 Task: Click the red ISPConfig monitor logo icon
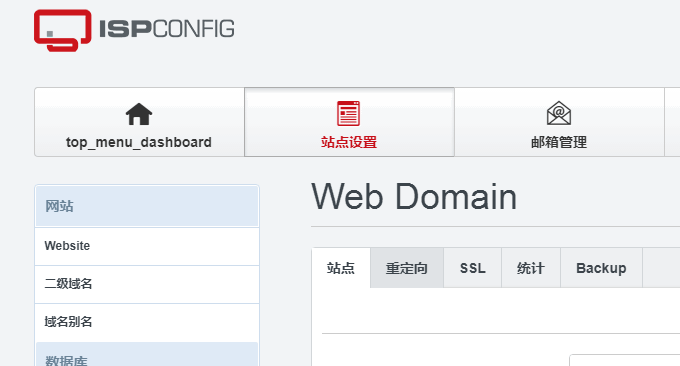(62, 30)
